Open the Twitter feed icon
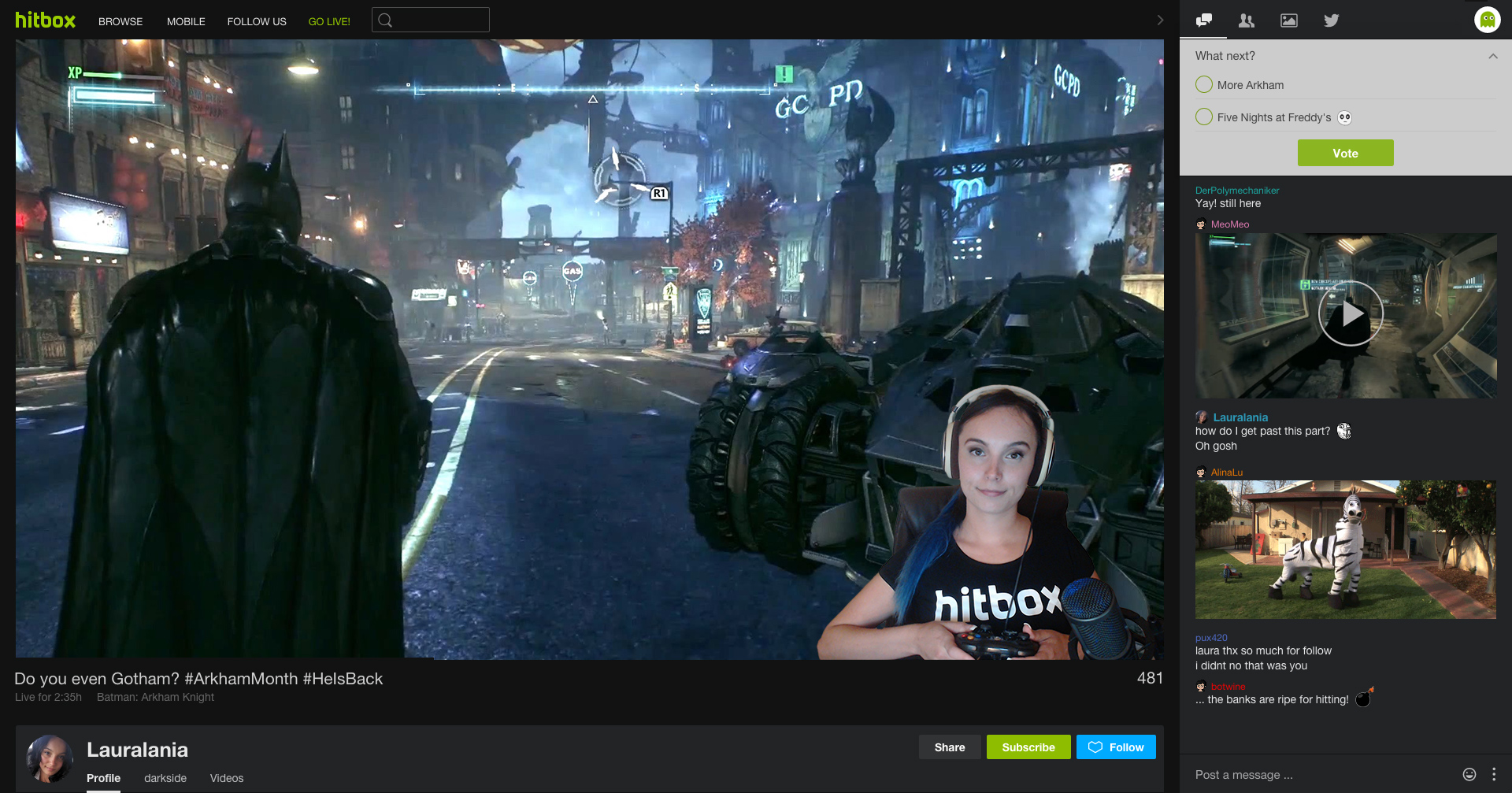Viewport: 1512px width, 793px height. (x=1331, y=20)
